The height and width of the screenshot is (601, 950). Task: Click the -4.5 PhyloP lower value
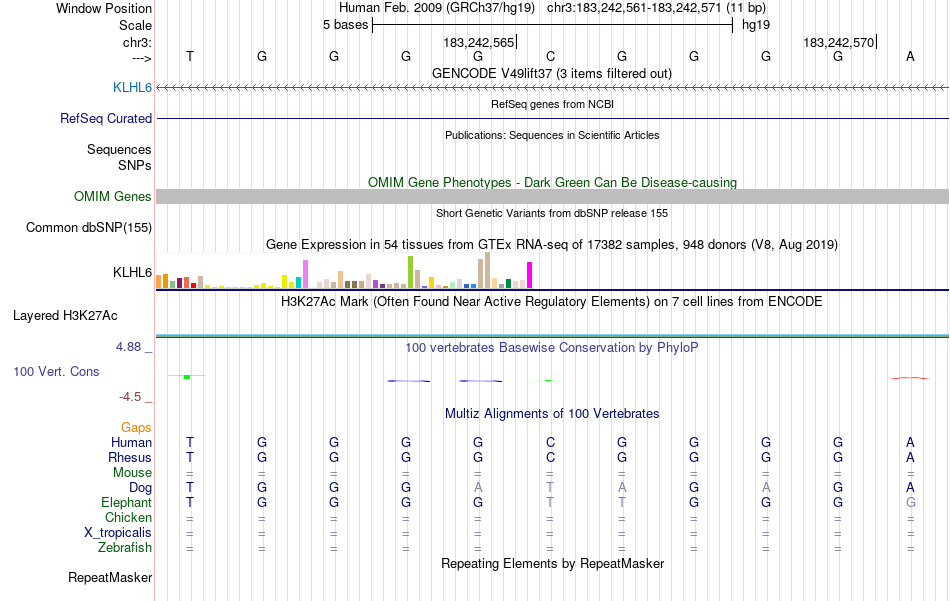130,397
